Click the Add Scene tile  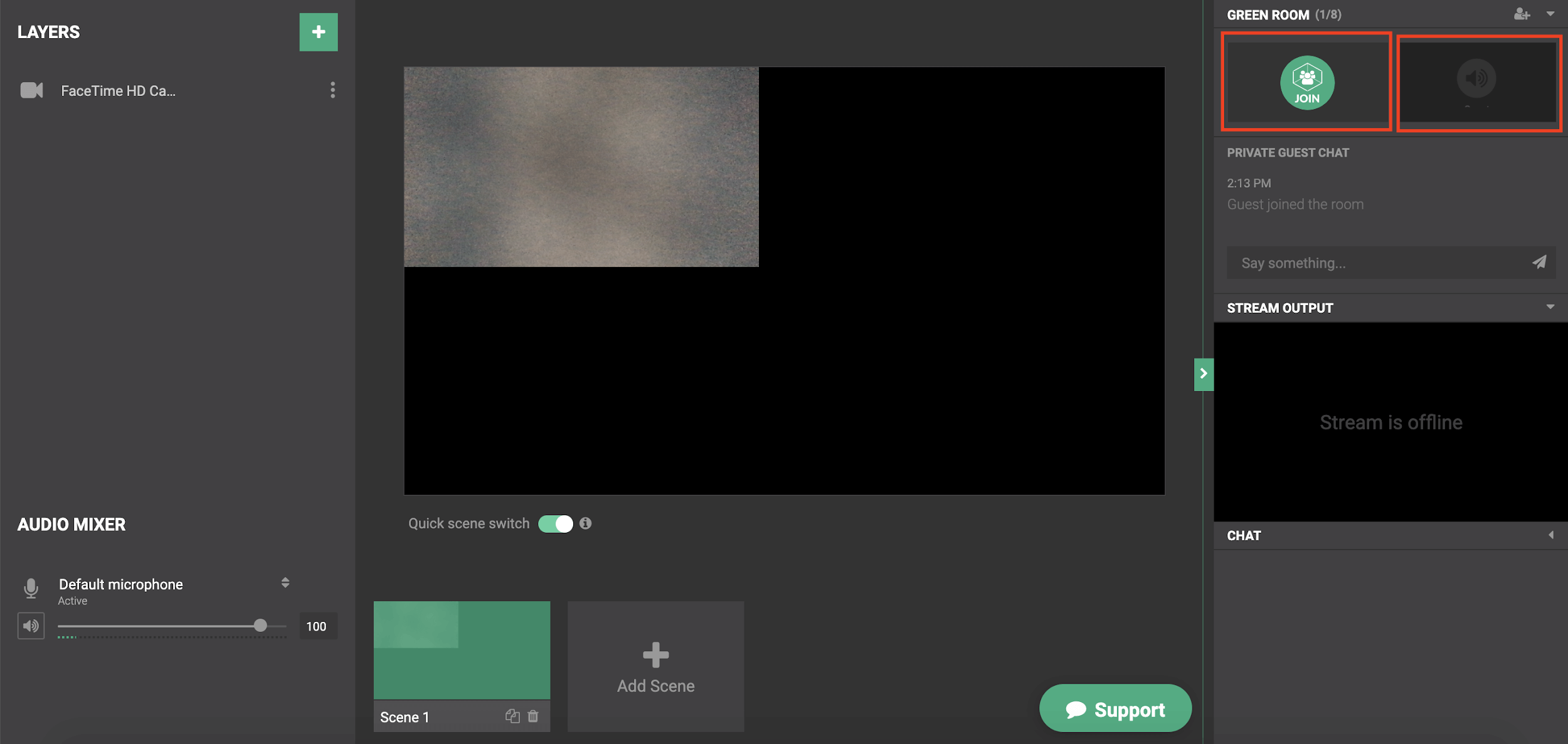655,666
